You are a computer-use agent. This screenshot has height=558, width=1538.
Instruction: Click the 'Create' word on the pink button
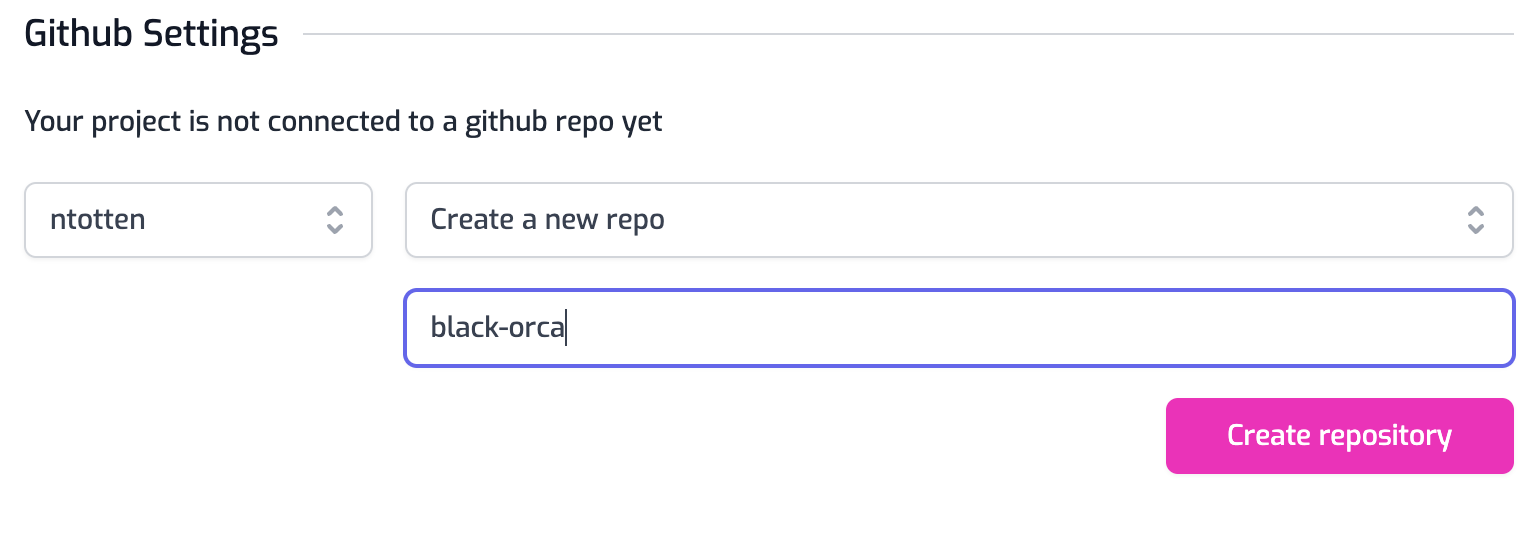[x=1268, y=436]
